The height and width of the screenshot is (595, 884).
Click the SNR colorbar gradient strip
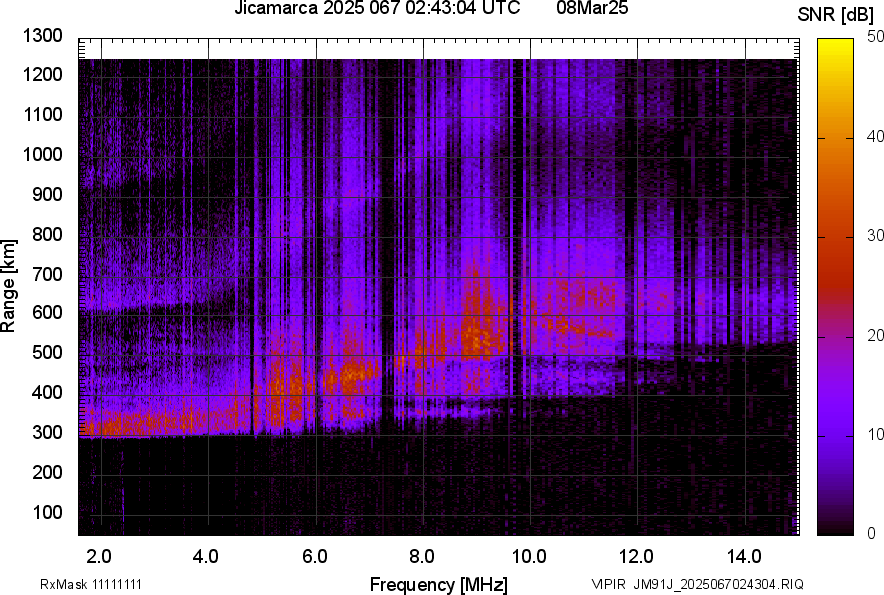(836, 287)
